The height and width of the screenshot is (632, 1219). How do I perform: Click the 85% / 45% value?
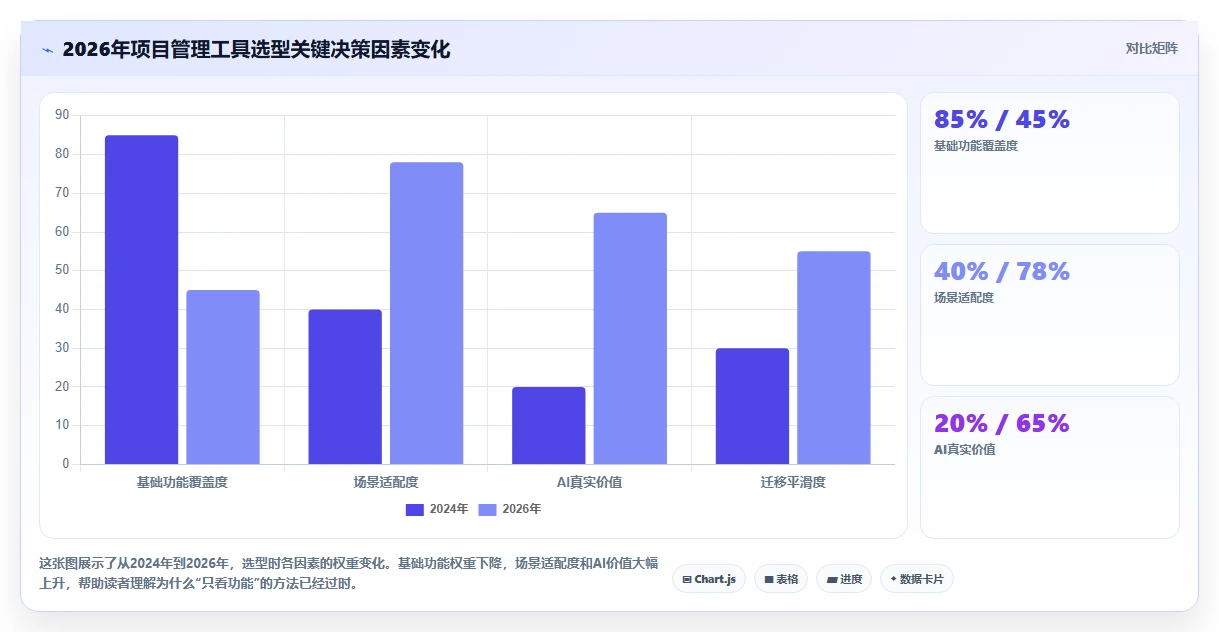pyautogui.click(x=1002, y=120)
